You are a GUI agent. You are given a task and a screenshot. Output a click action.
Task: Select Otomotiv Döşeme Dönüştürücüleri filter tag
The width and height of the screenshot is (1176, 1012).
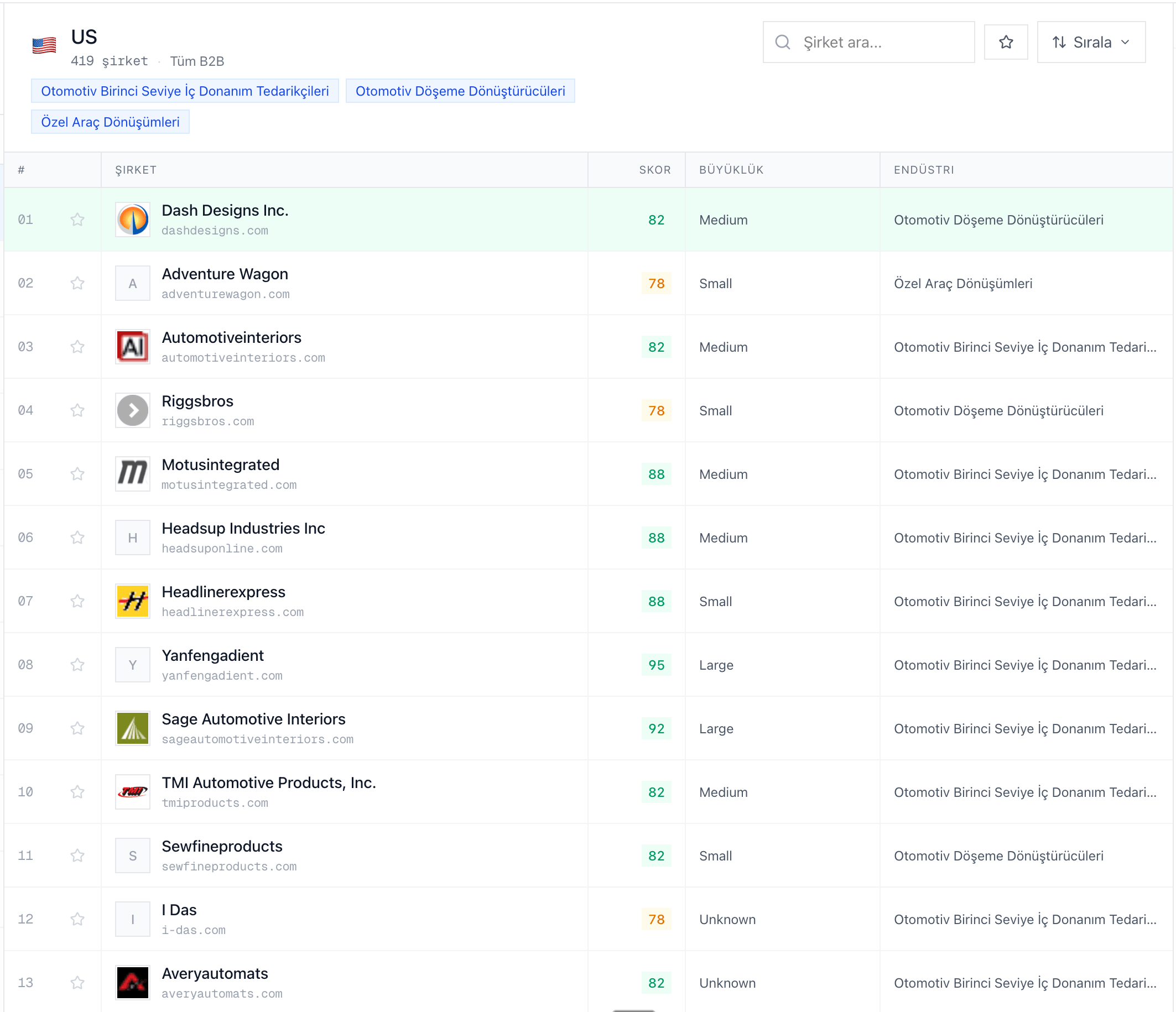[x=460, y=91]
